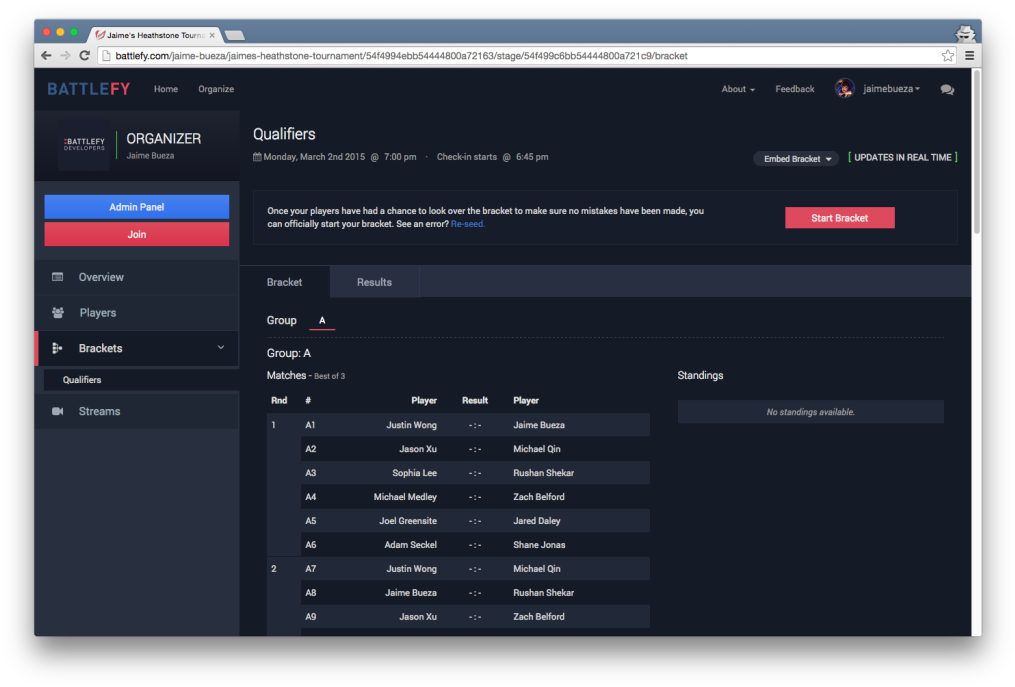Click Sophia Lee in match A3
The width and height of the screenshot is (1015, 687).
coord(414,473)
